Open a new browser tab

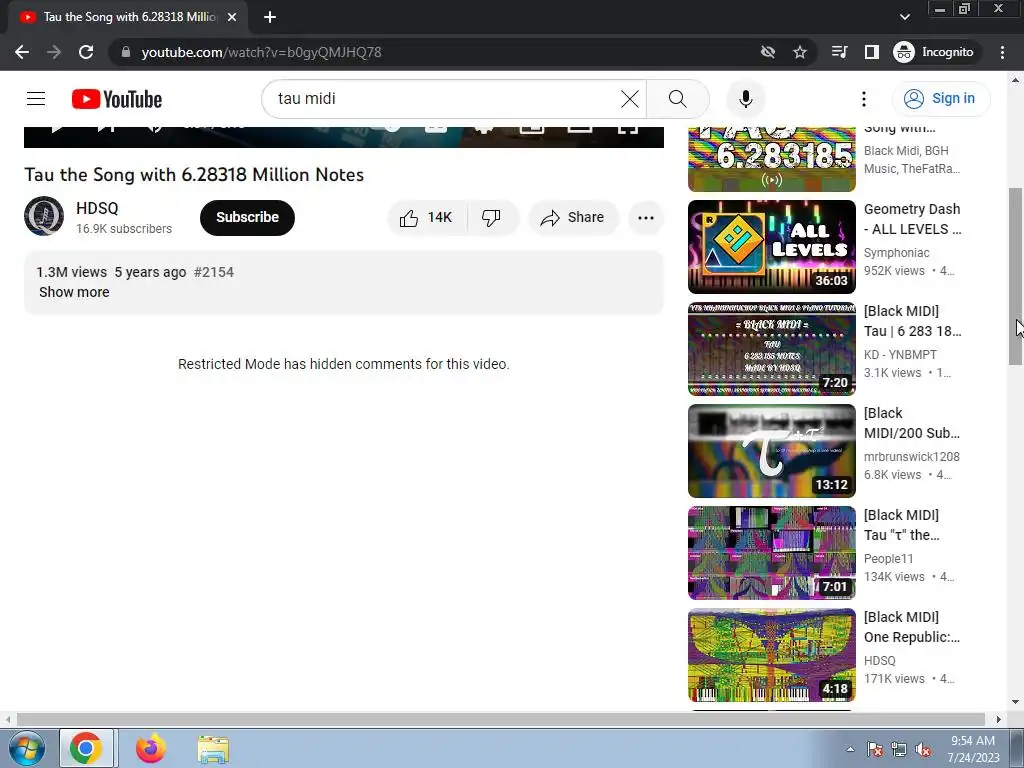pyautogui.click(x=270, y=17)
